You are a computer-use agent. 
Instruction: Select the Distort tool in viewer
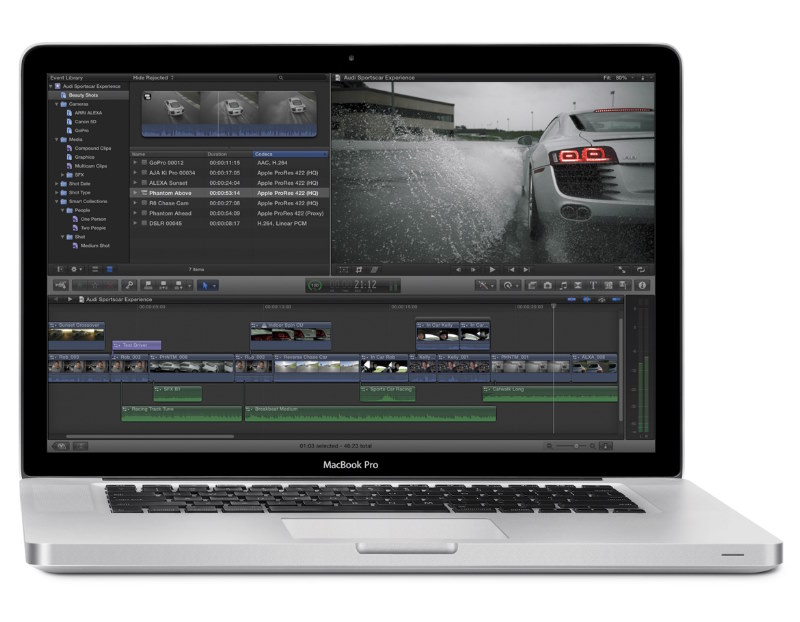click(x=374, y=269)
